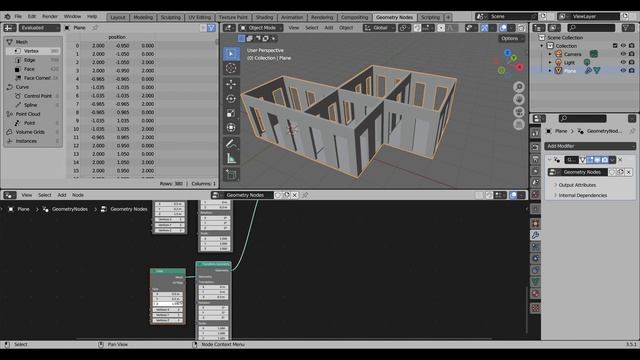The height and width of the screenshot is (360, 640).
Task: Toggle Collection exclude checkbox in outliner
Action: click(615, 46)
